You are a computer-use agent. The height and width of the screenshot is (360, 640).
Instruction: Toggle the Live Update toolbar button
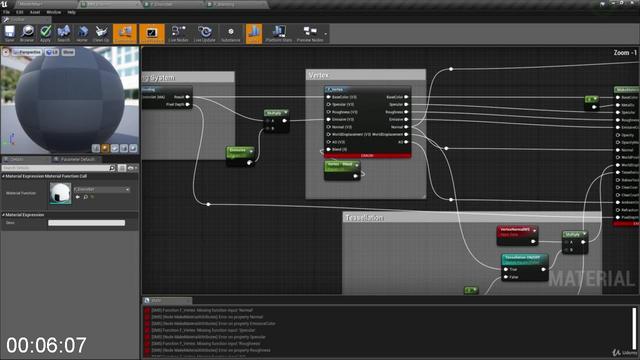[x=204, y=33]
